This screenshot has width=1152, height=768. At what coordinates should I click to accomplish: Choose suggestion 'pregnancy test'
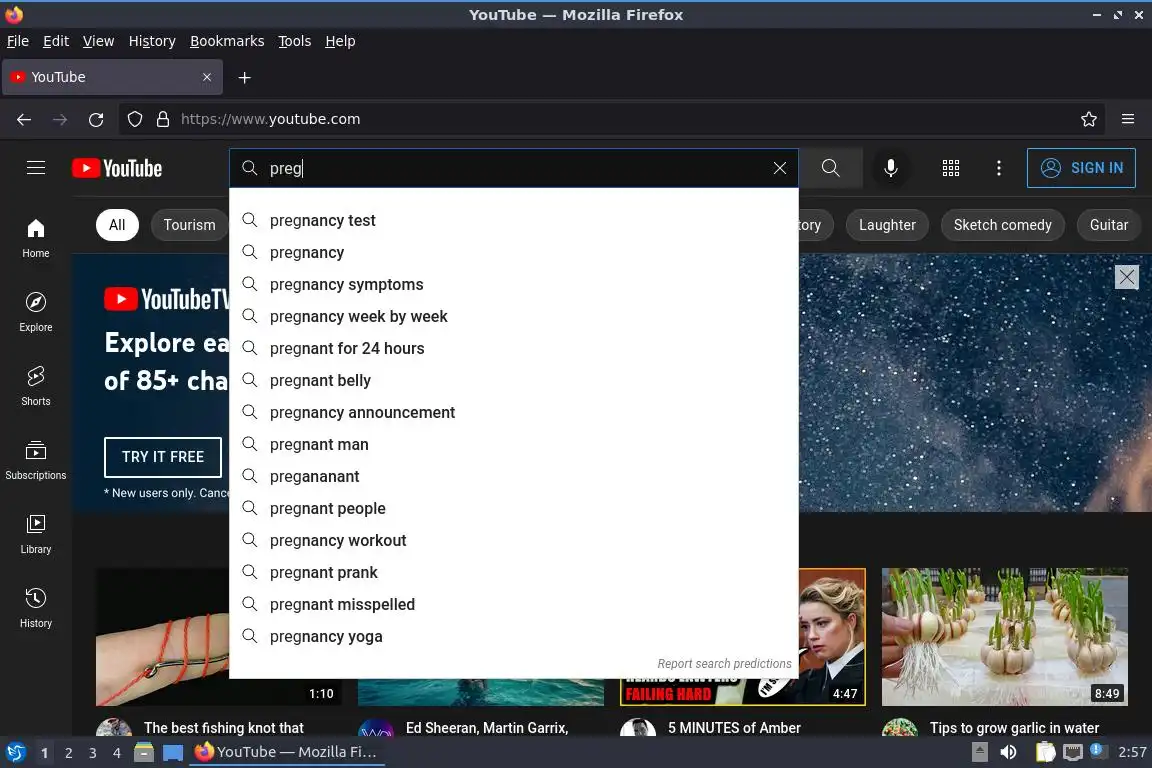pos(514,220)
